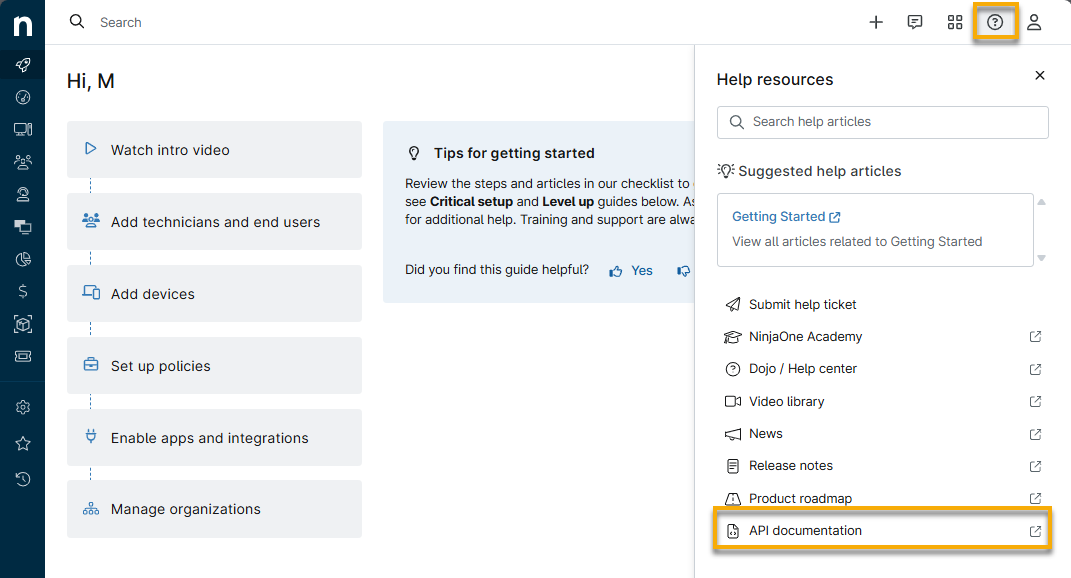This screenshot has width=1071, height=578.
Task: Open the Administration gear icon in sidebar
Action: (23, 407)
